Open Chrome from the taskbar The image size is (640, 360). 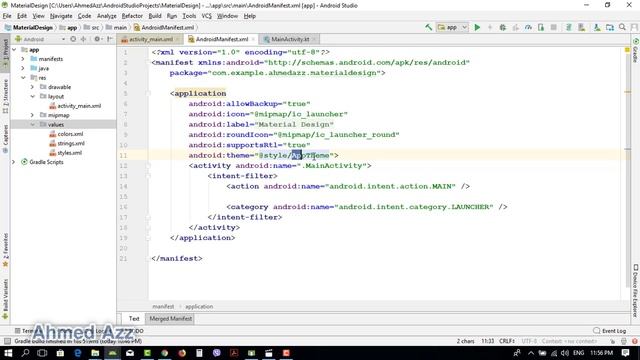pos(164,353)
